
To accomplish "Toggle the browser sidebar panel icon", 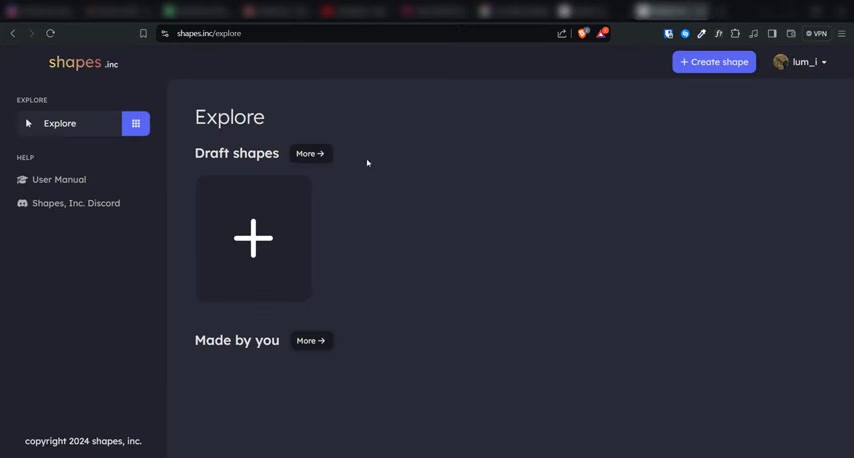I will point(772,34).
